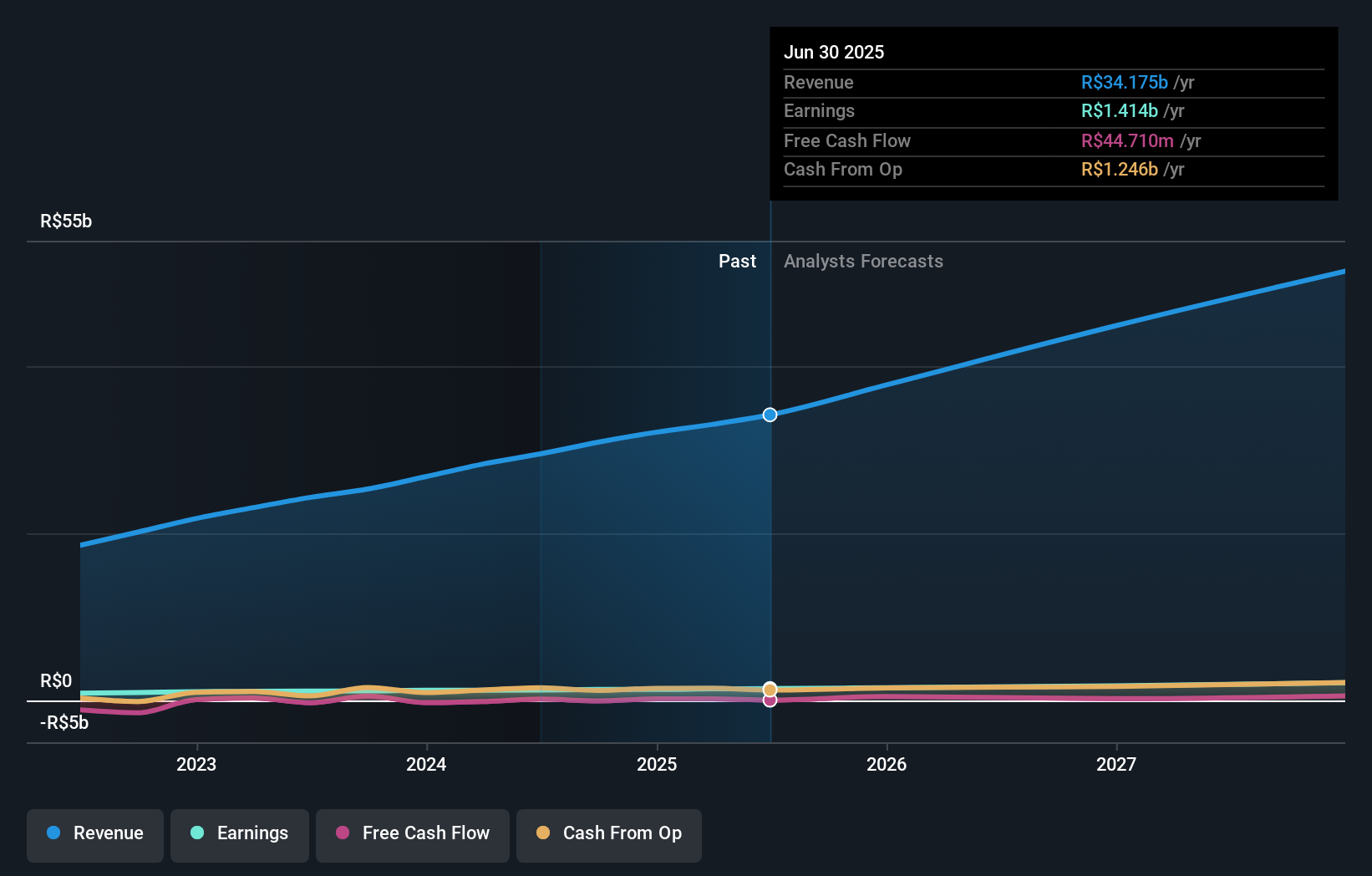Click the white Free Cash Flow marker on the chart
This screenshot has width=1372, height=876.
770,700
